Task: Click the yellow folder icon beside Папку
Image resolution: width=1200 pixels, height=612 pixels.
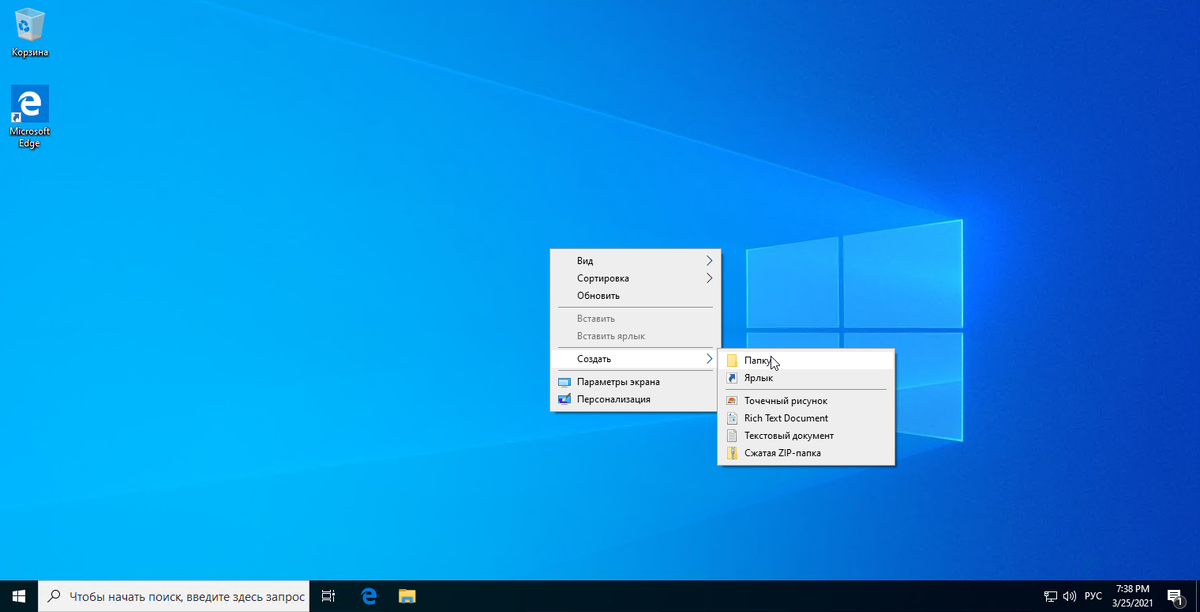Action: pyautogui.click(x=732, y=361)
